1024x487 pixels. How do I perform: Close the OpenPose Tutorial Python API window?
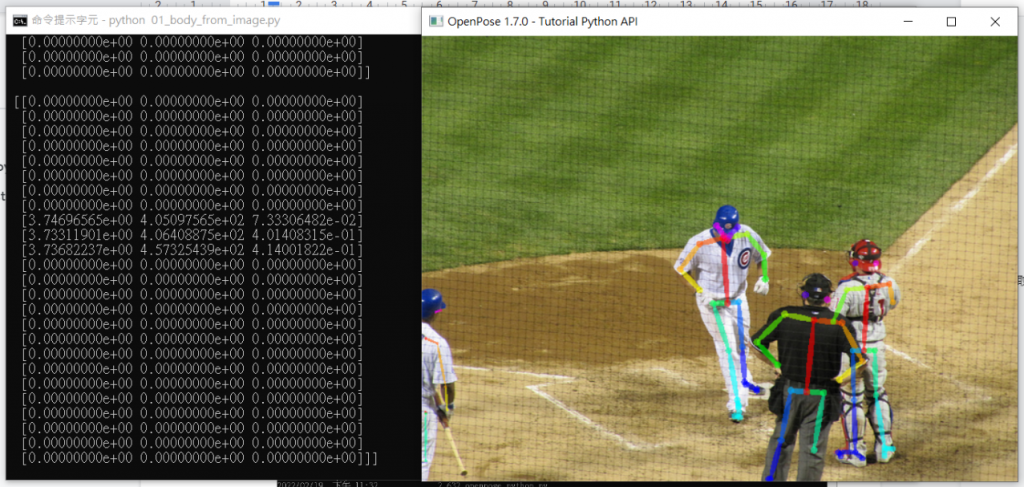click(x=995, y=22)
